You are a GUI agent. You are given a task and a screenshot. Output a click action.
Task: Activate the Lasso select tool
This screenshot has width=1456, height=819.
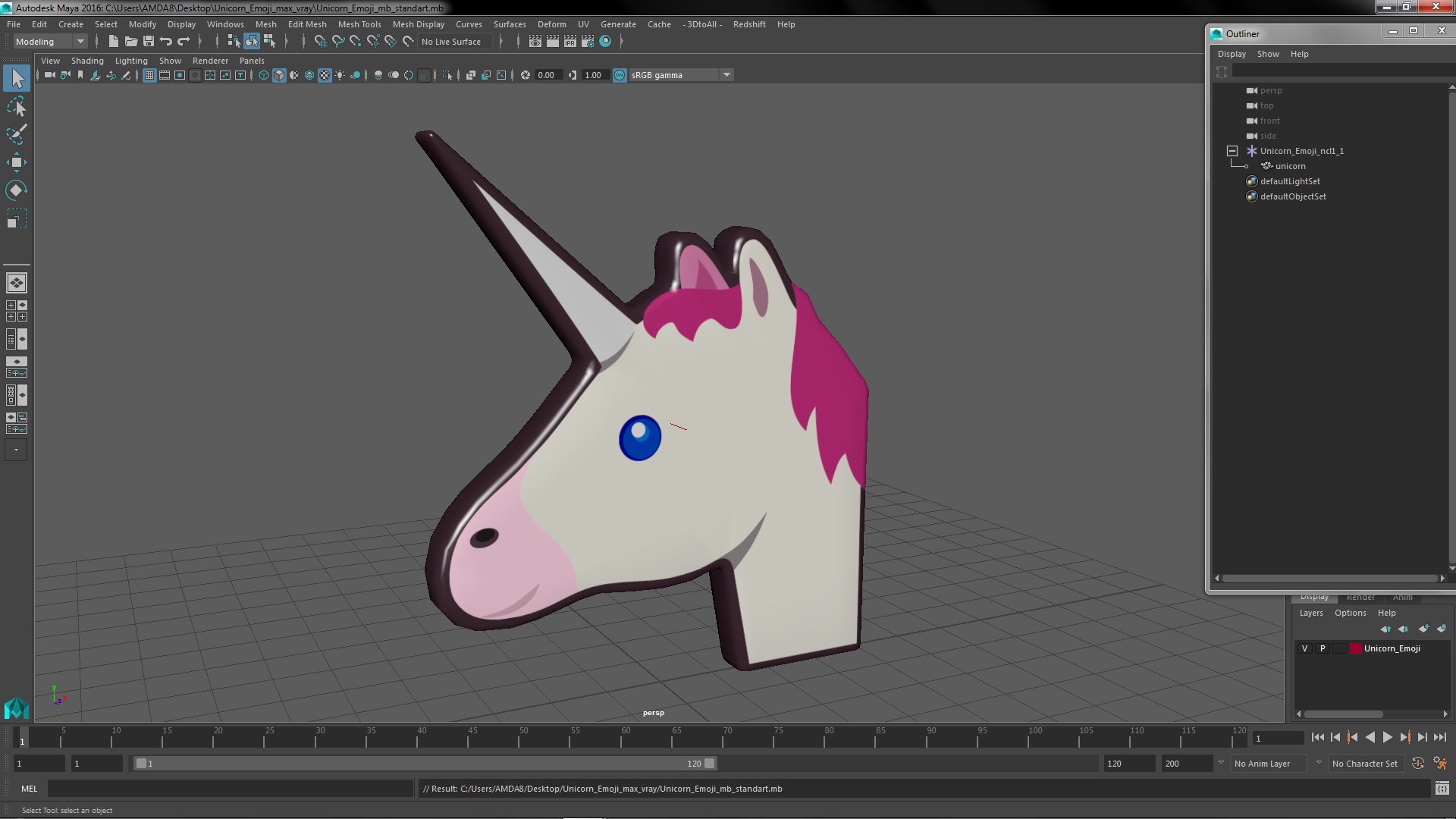tap(16, 107)
